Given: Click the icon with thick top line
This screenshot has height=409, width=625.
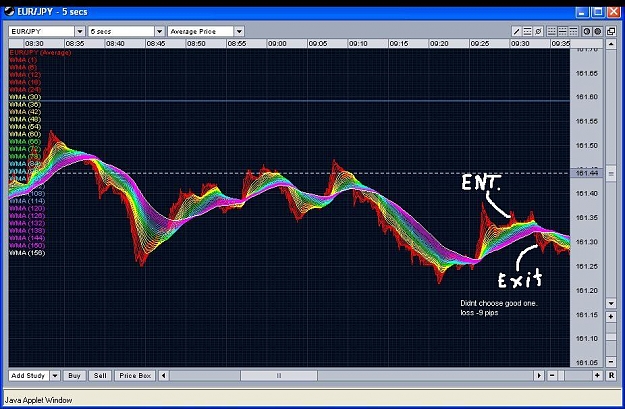Looking at the screenshot, I should click(573, 31).
